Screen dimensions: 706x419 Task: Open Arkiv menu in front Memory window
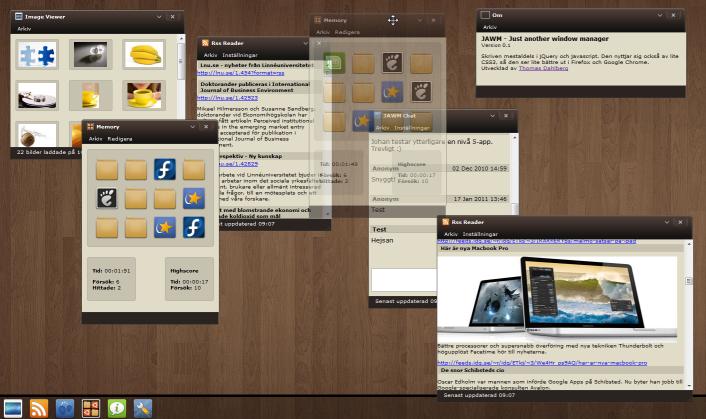pyautogui.click(x=95, y=139)
